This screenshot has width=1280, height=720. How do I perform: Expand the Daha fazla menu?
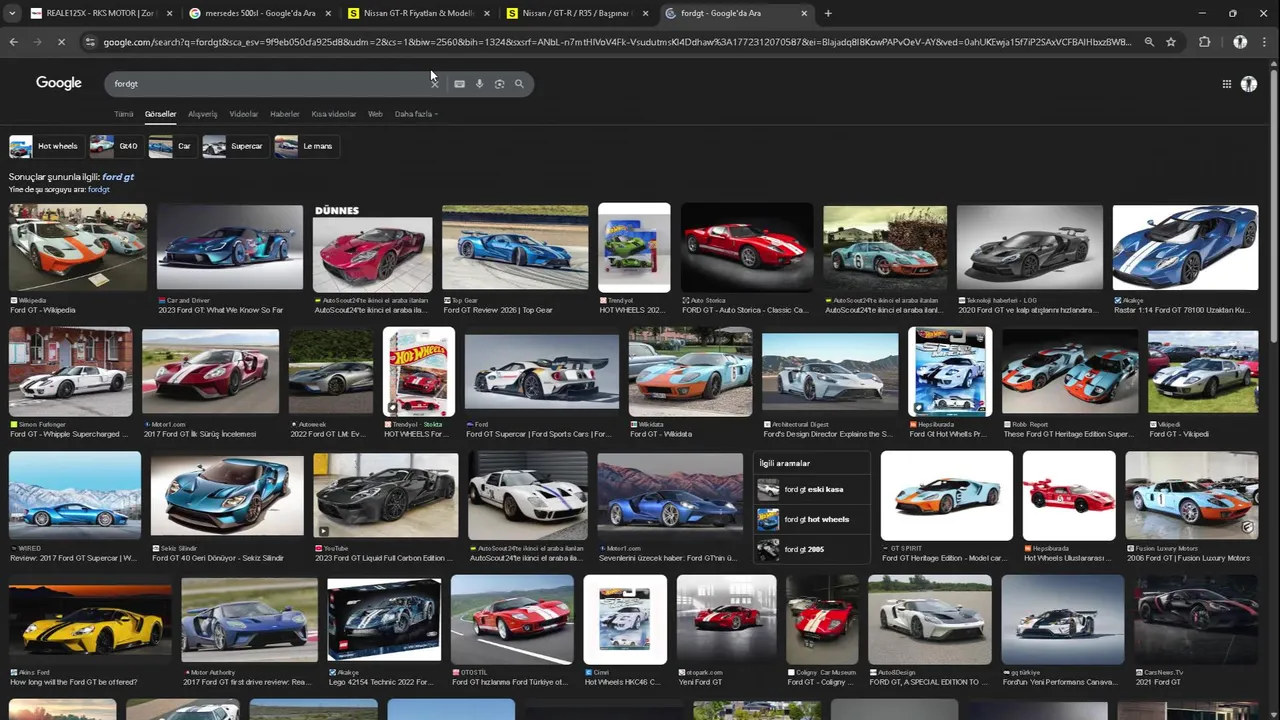click(x=416, y=114)
